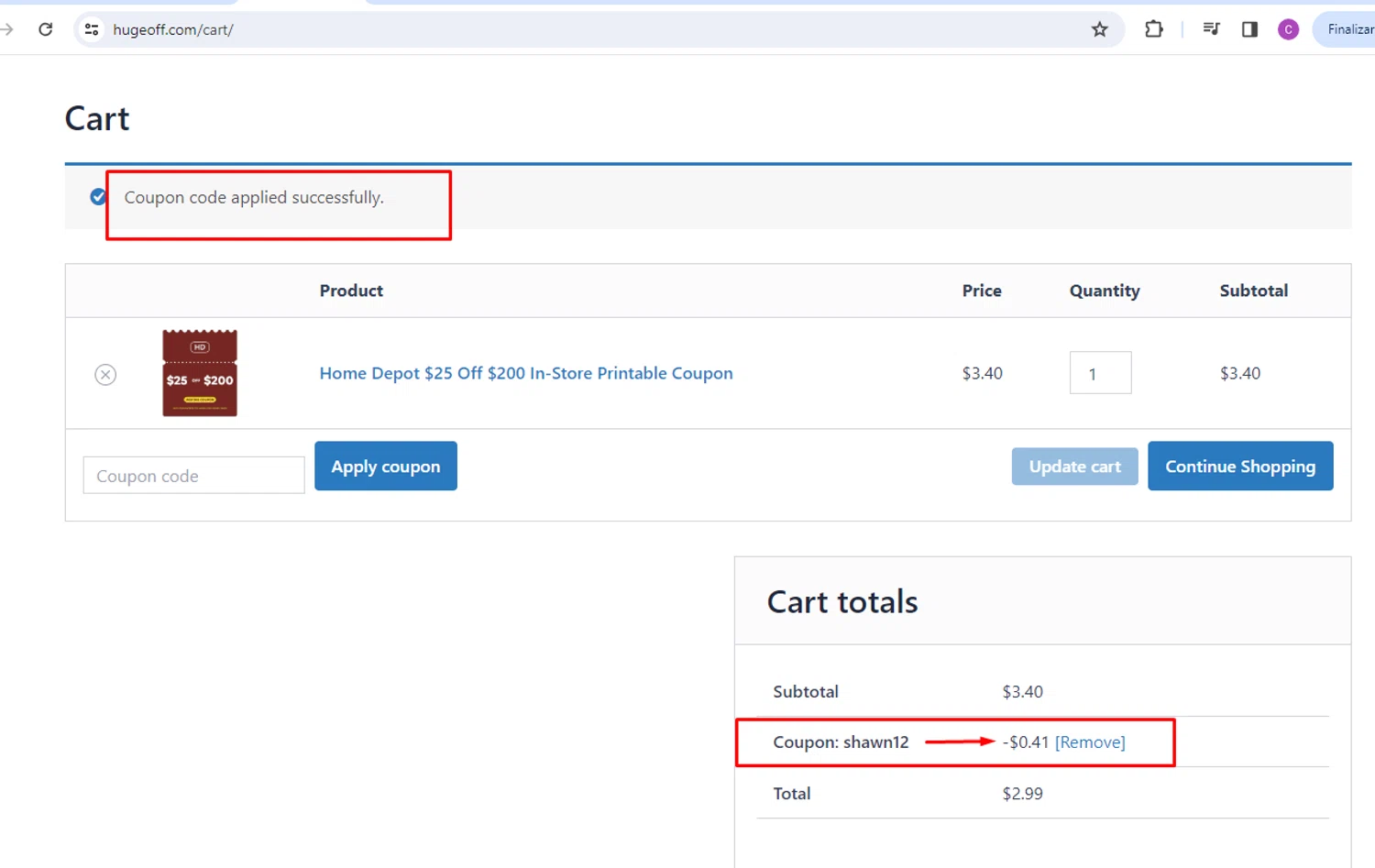Open the media controls icon in toolbar
This screenshot has height=868, width=1375.
click(1212, 29)
